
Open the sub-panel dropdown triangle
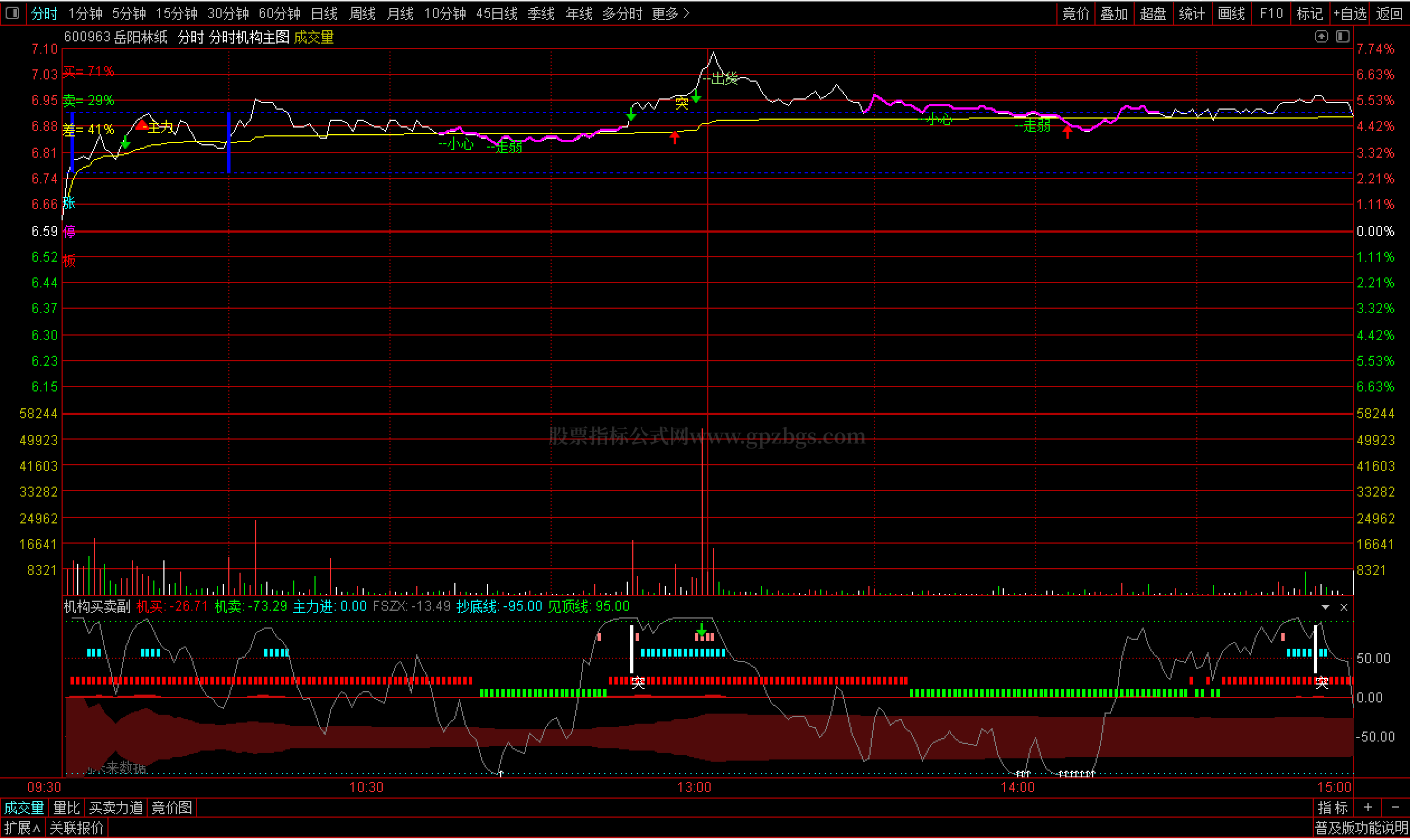(x=1325, y=608)
